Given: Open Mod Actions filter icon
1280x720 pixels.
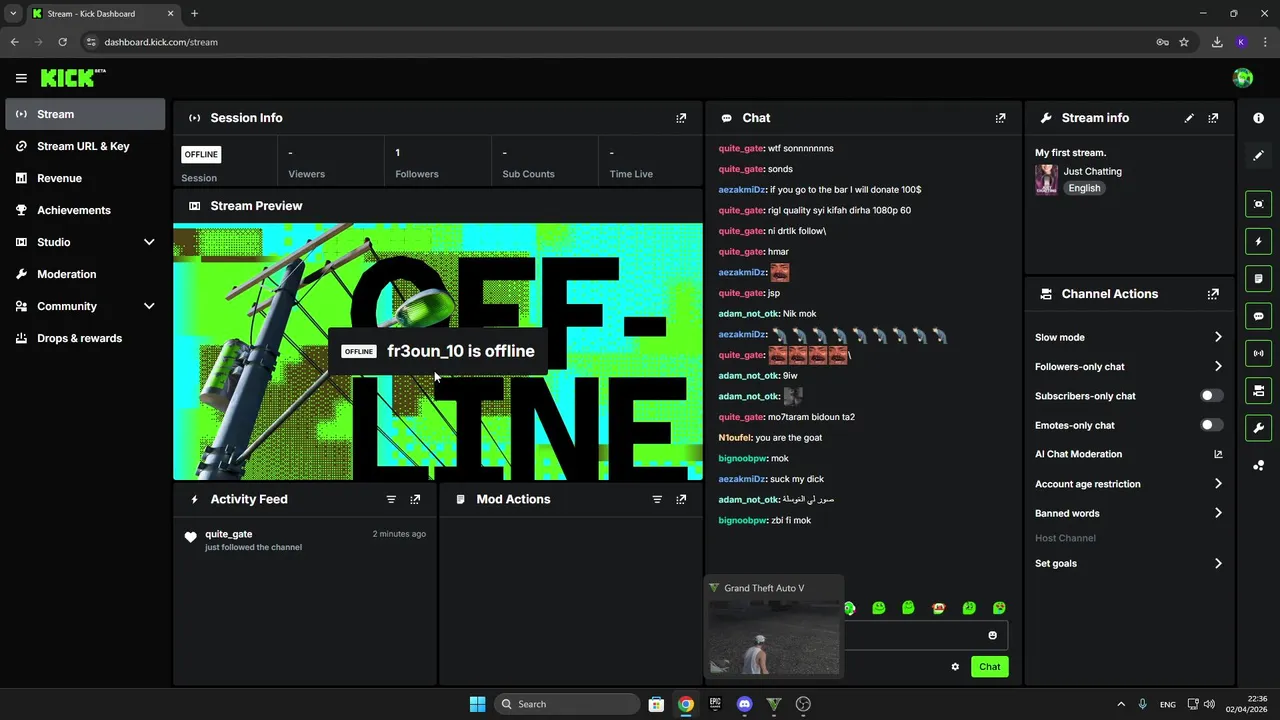Looking at the screenshot, I should [x=657, y=499].
